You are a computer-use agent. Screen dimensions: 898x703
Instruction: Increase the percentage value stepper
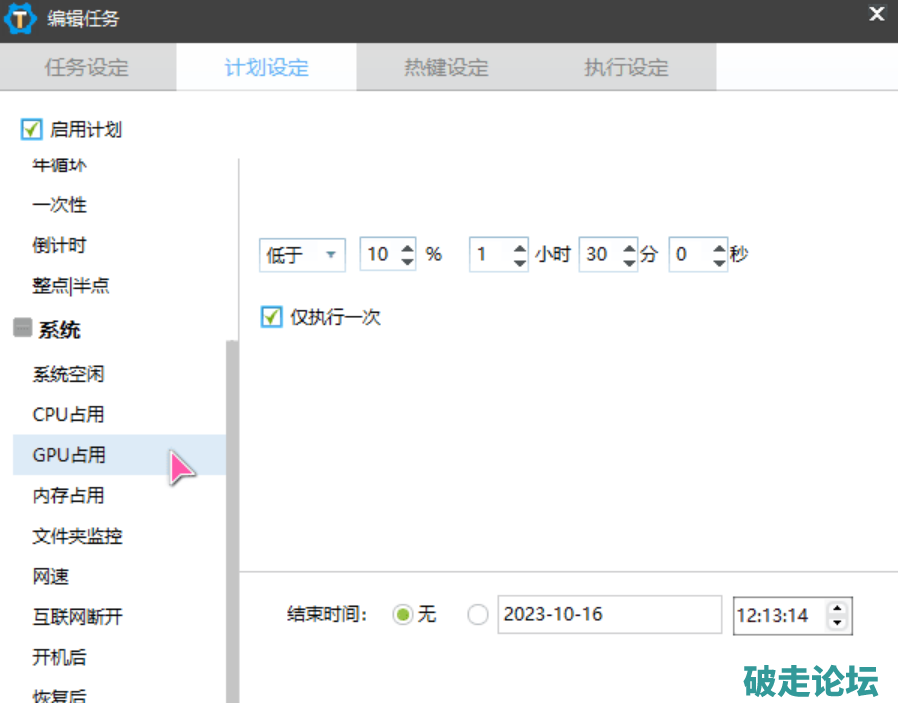click(x=407, y=247)
